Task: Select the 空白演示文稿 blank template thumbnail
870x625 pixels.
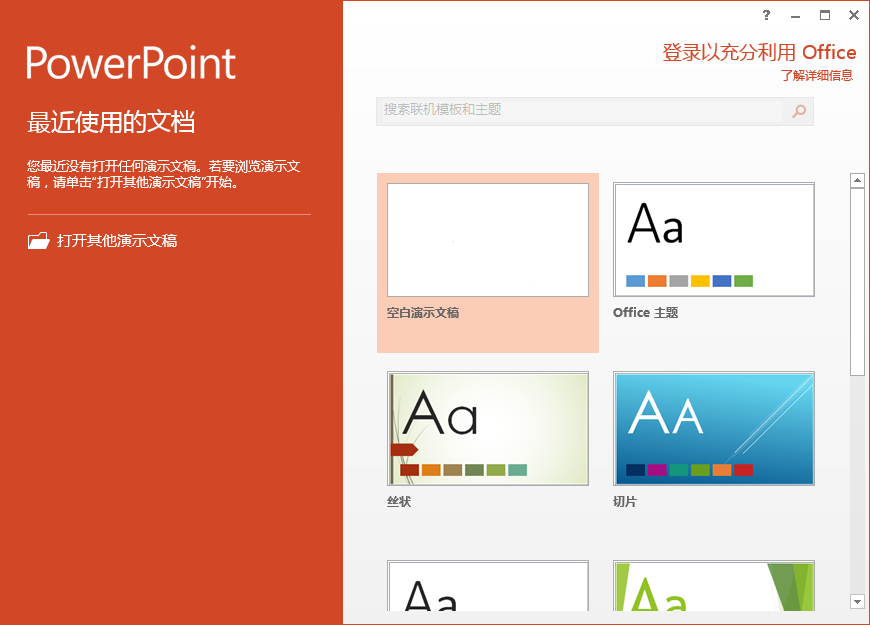Action: (488, 240)
